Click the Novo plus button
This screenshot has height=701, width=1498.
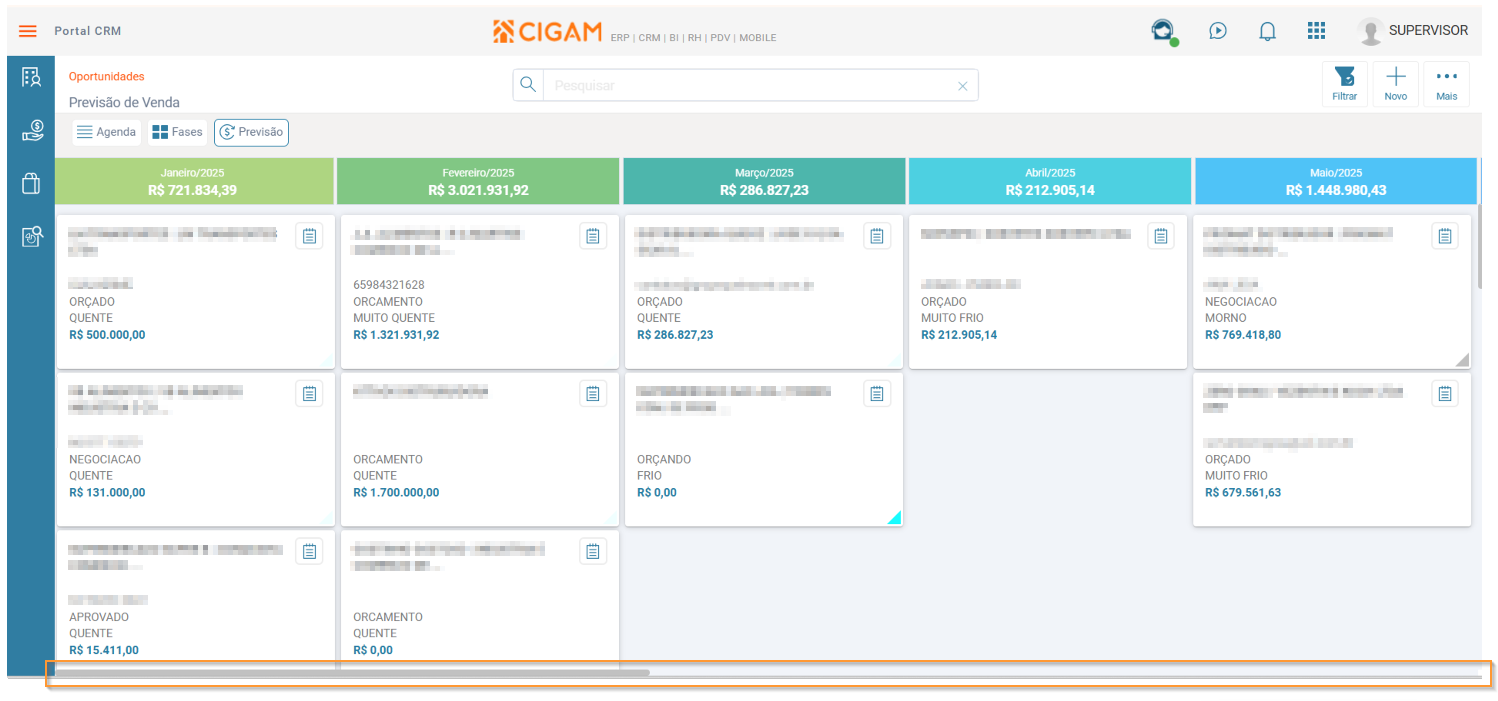coord(1396,84)
